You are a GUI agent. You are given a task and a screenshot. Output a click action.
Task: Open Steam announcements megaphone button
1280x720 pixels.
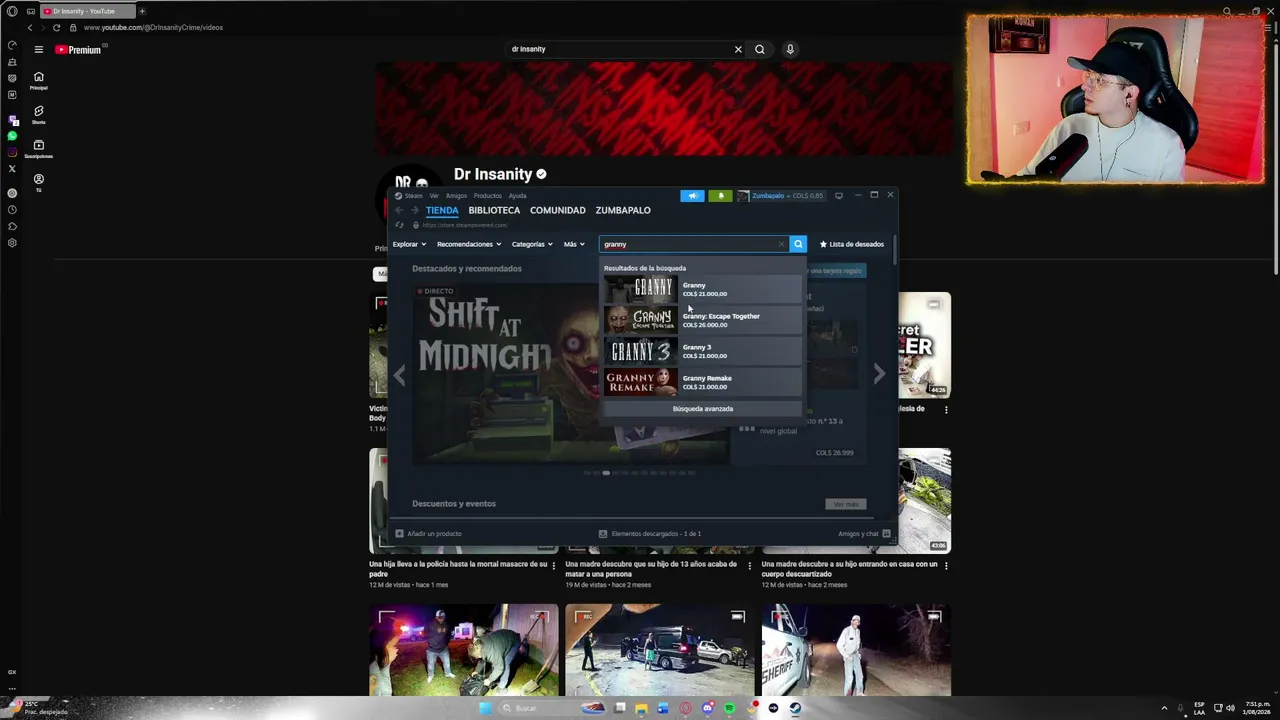pos(692,196)
